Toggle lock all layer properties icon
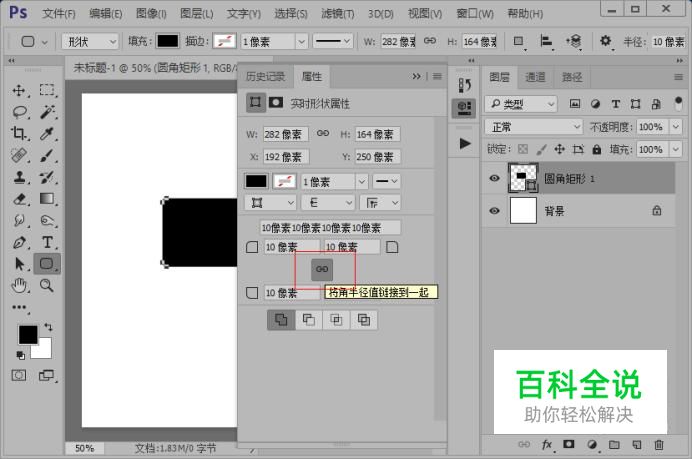The width and height of the screenshot is (692, 459). coord(597,150)
